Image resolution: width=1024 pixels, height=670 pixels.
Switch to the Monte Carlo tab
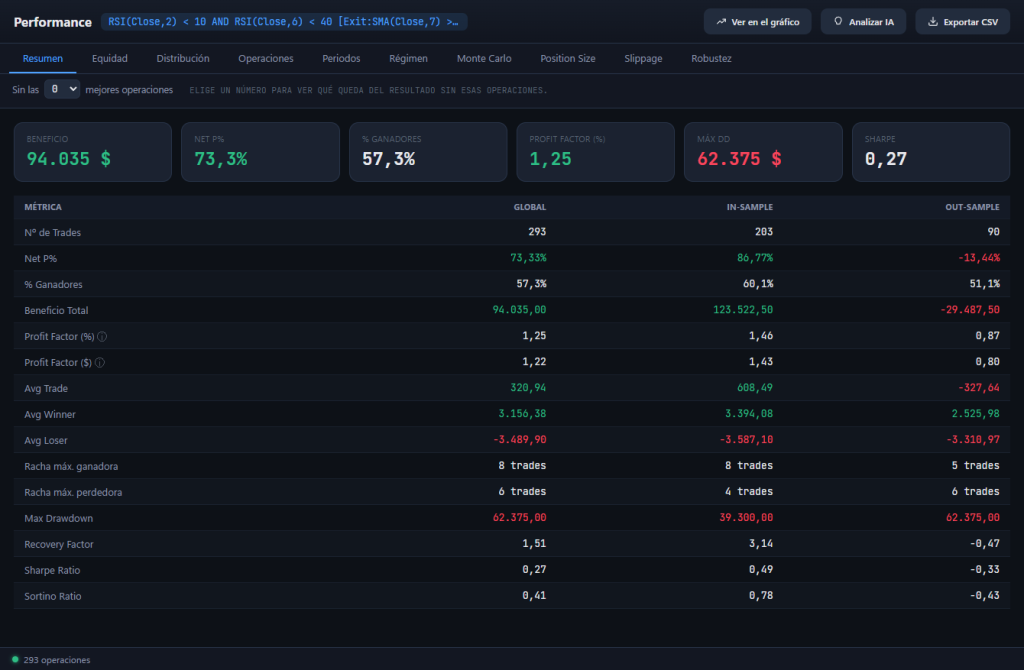coord(484,58)
